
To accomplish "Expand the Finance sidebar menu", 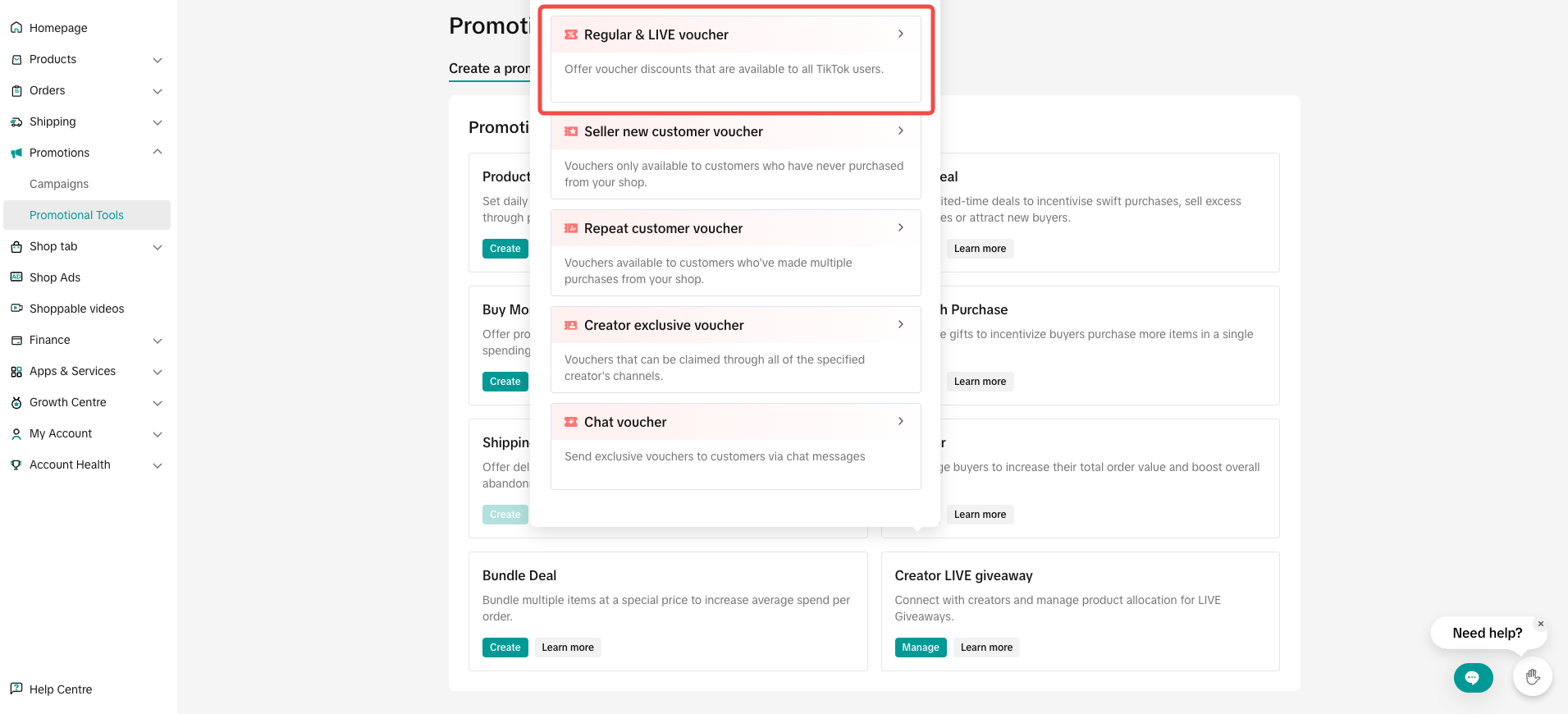I will (158, 341).
